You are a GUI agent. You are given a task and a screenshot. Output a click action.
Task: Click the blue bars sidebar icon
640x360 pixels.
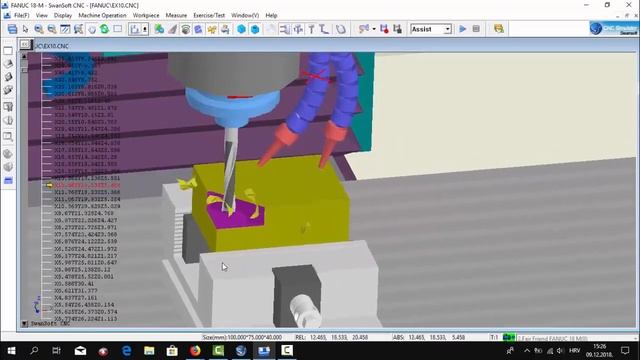pos(8,180)
